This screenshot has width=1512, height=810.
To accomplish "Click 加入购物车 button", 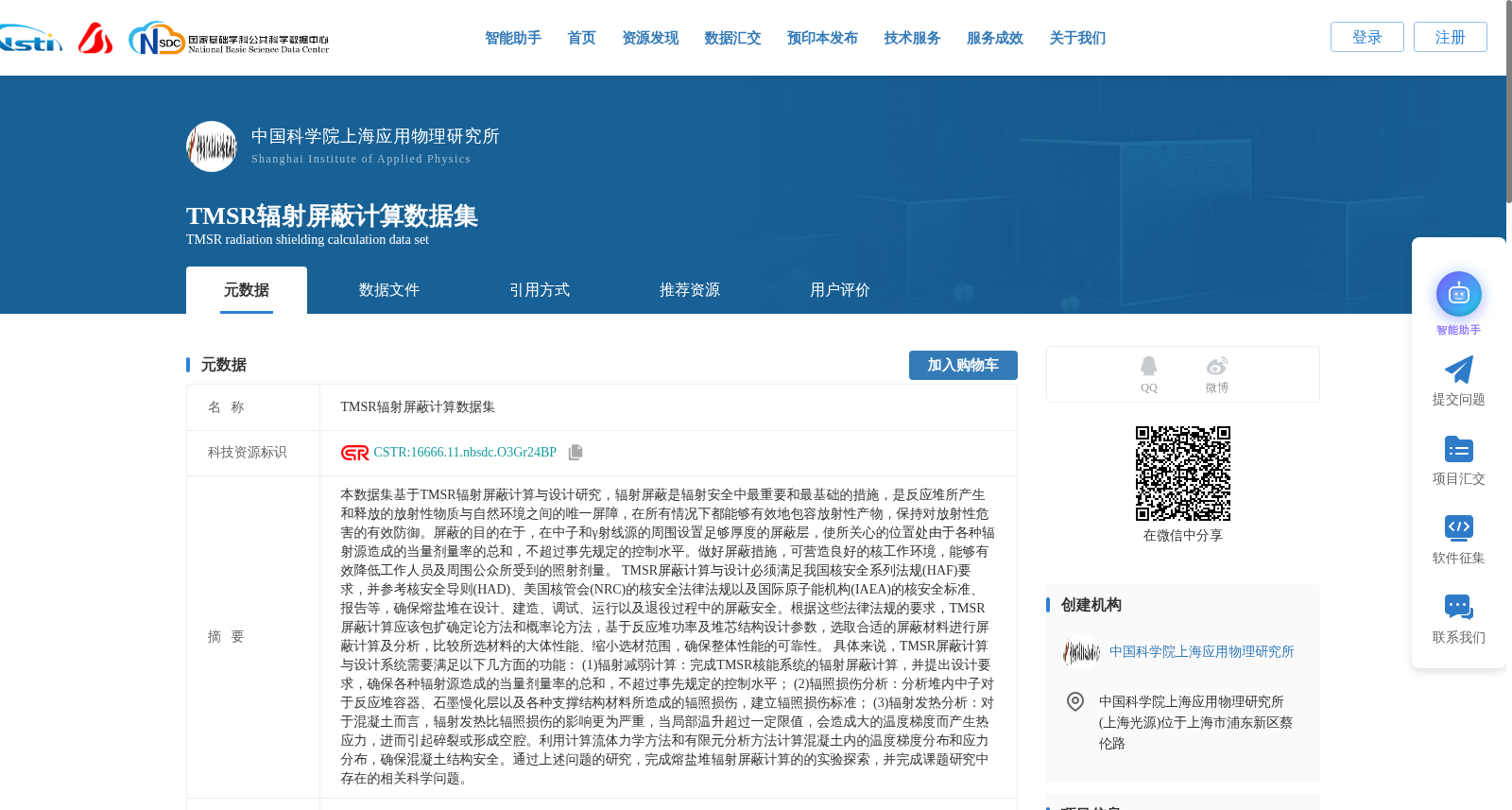I will point(963,365).
